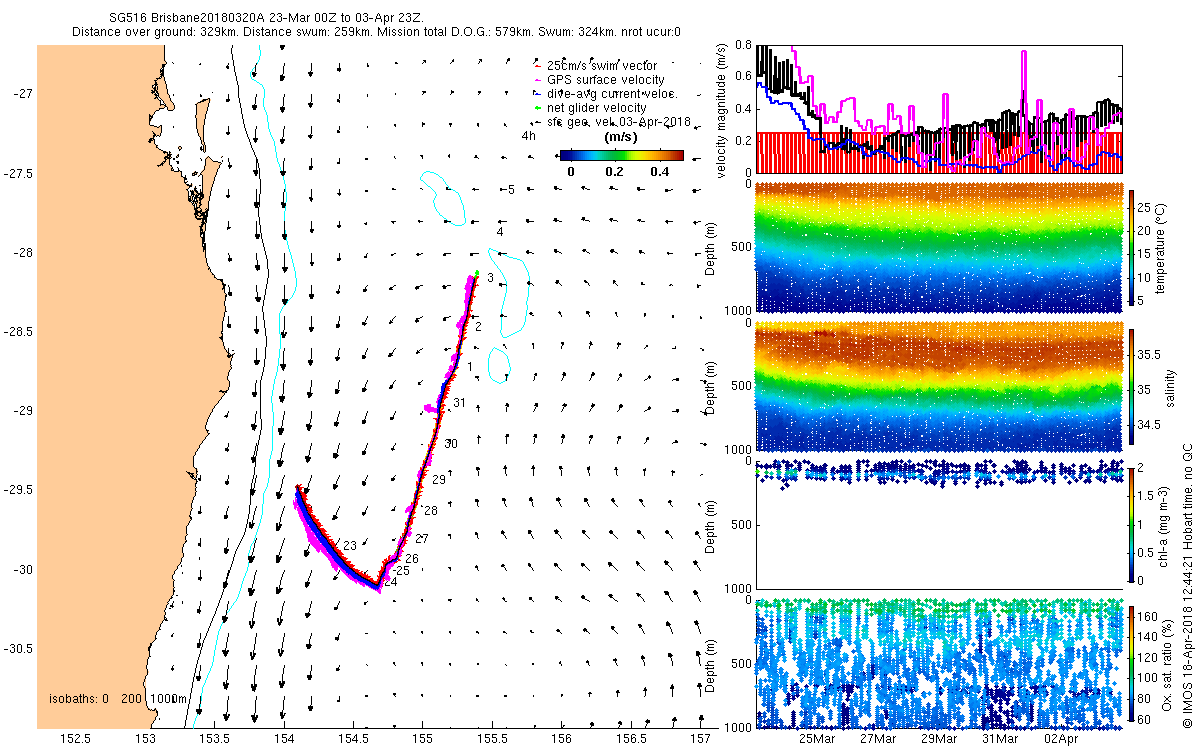Click the 'isobaths: 0 200 1000m' note
Image resolution: width=1200 pixels, height=750 pixels.
pos(118,698)
